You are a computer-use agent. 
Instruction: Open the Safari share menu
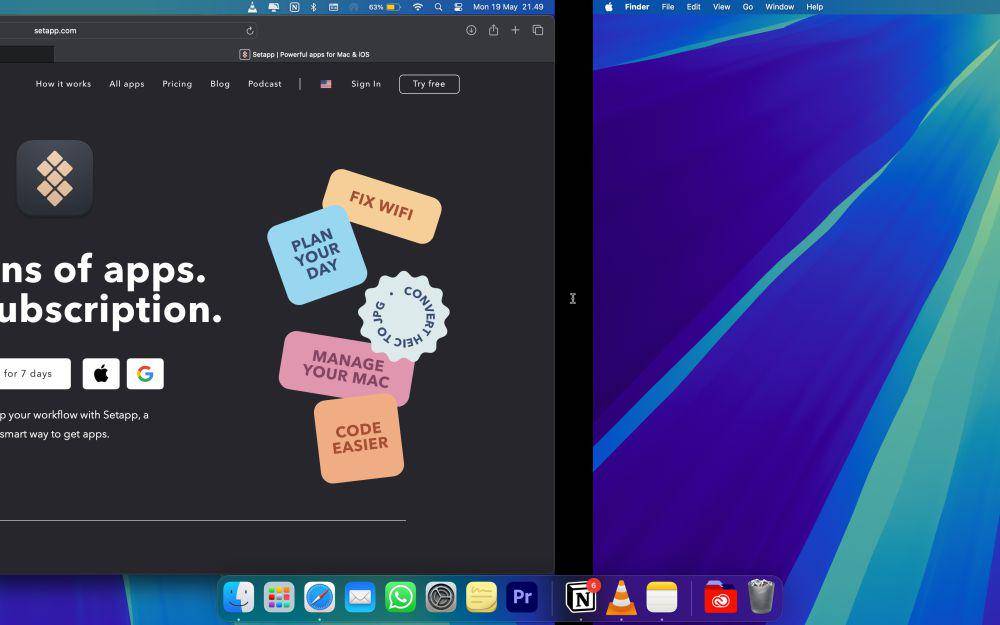[494, 30]
